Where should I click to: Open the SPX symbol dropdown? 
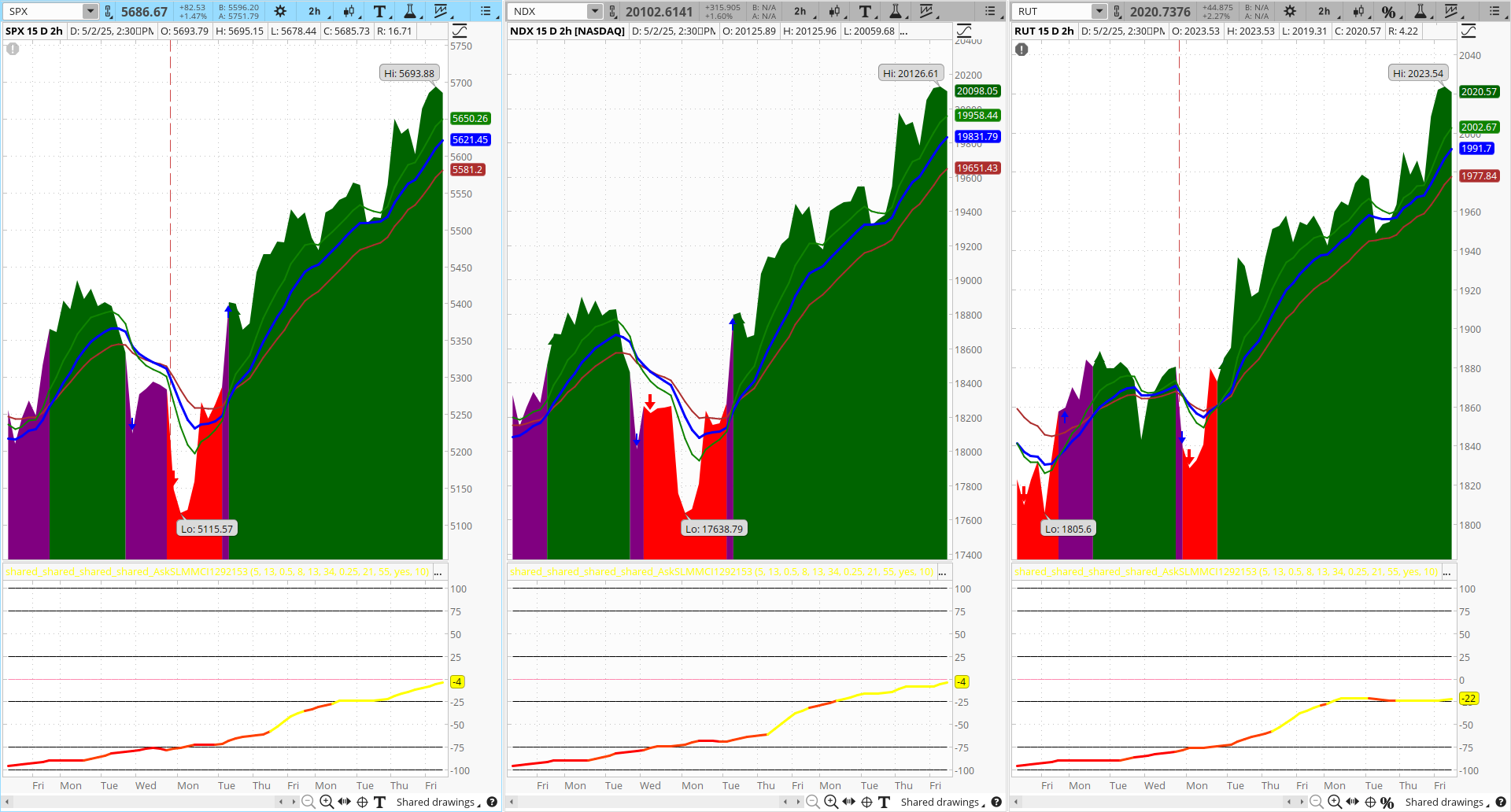89,11
